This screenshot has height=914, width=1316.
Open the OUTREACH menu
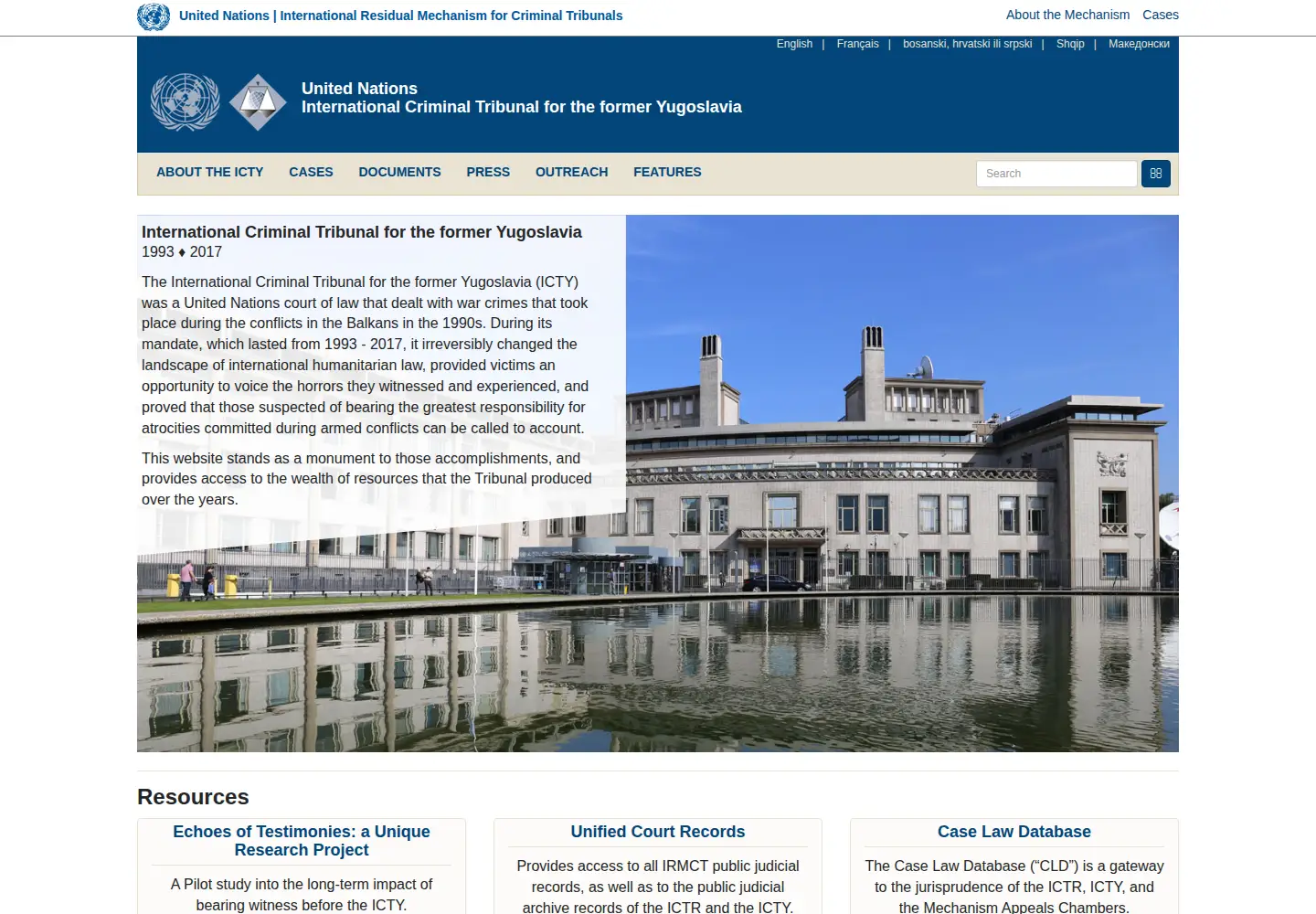coord(571,172)
